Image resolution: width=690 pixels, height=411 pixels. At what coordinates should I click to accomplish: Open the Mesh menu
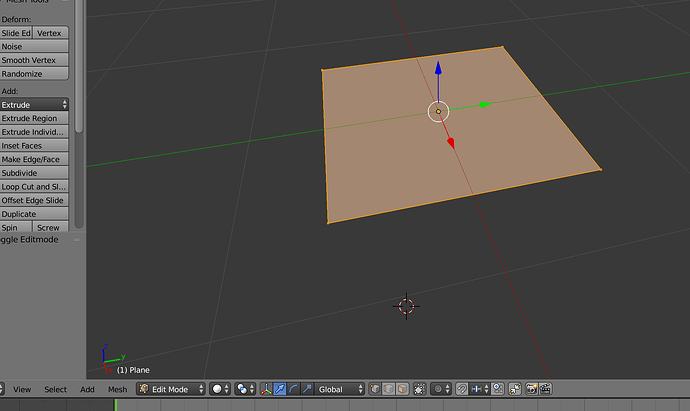coord(117,389)
